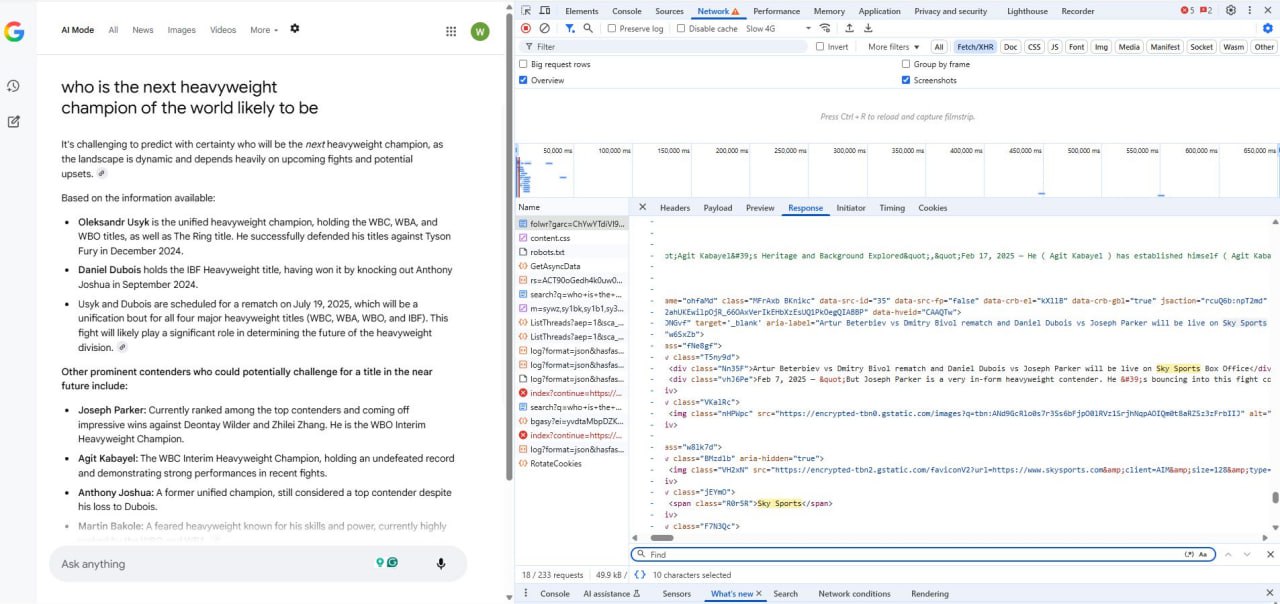Open the Google apps grid

(x=451, y=31)
